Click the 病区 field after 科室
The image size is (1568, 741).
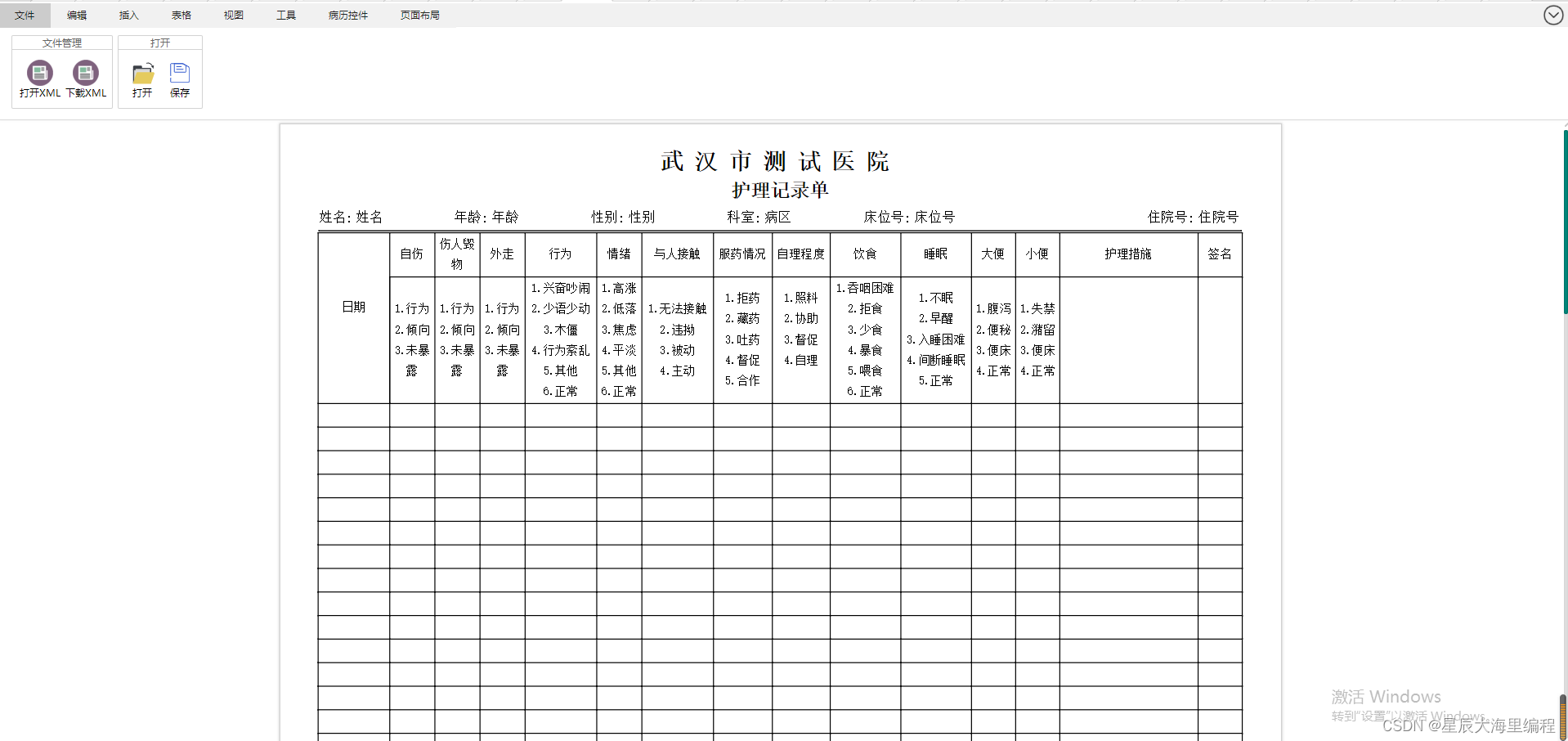coord(777,217)
